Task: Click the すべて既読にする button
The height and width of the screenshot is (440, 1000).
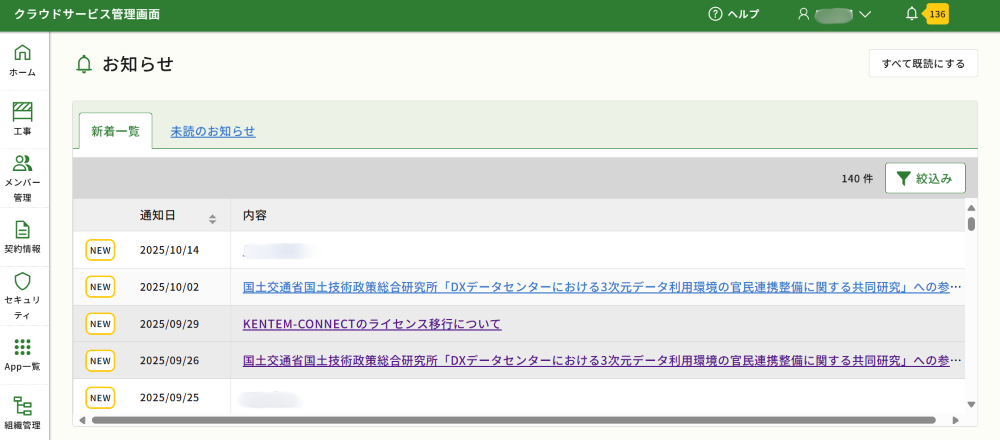Action: [x=922, y=64]
